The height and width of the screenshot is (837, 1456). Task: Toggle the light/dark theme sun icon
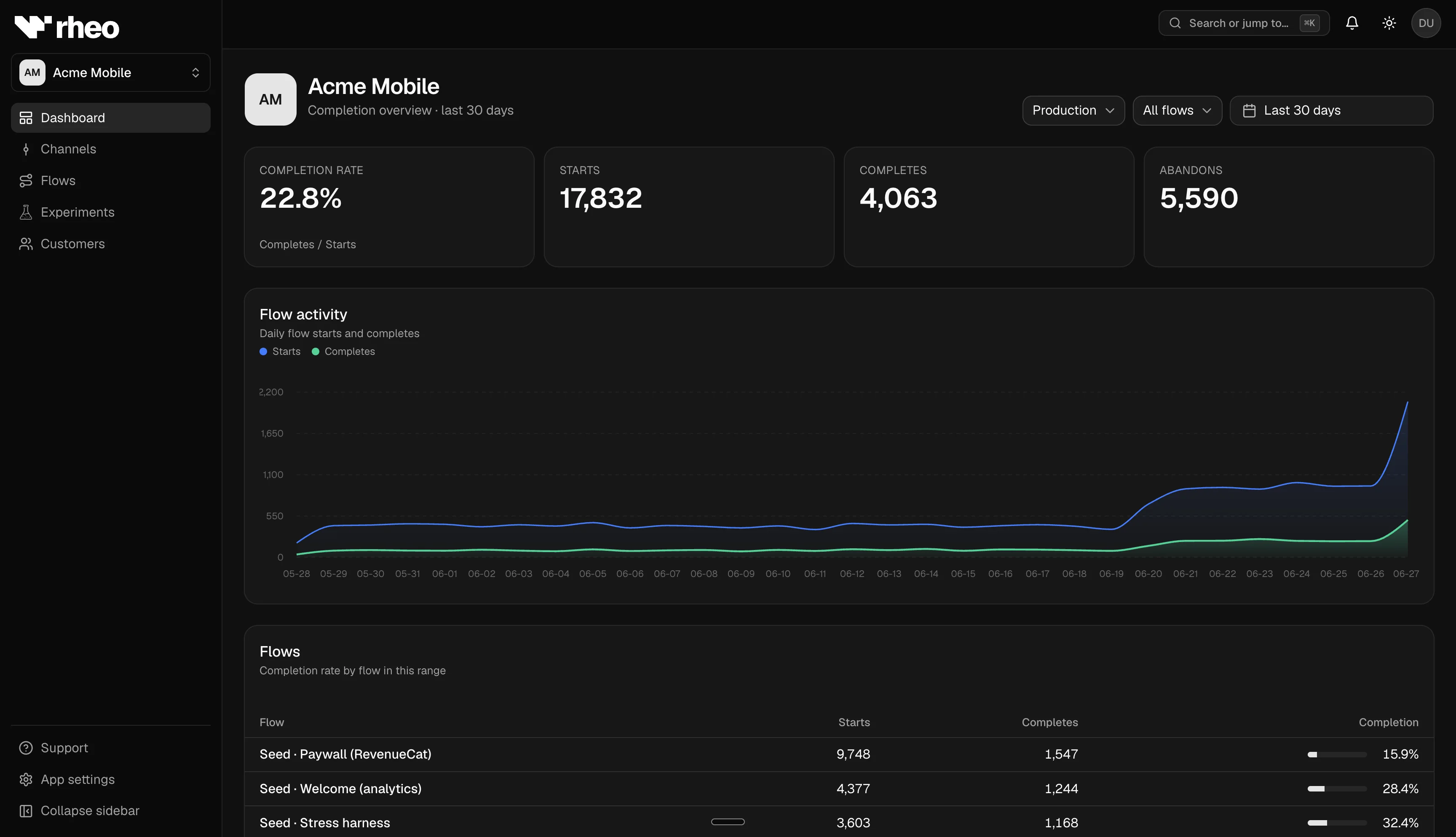[1389, 23]
